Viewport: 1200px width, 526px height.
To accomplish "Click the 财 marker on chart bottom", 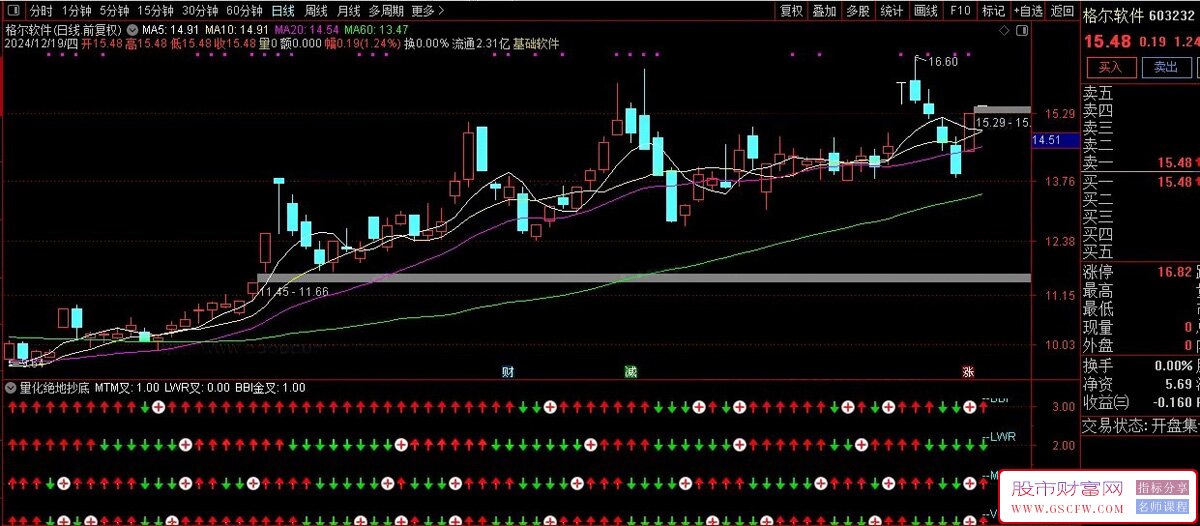I will click(508, 371).
